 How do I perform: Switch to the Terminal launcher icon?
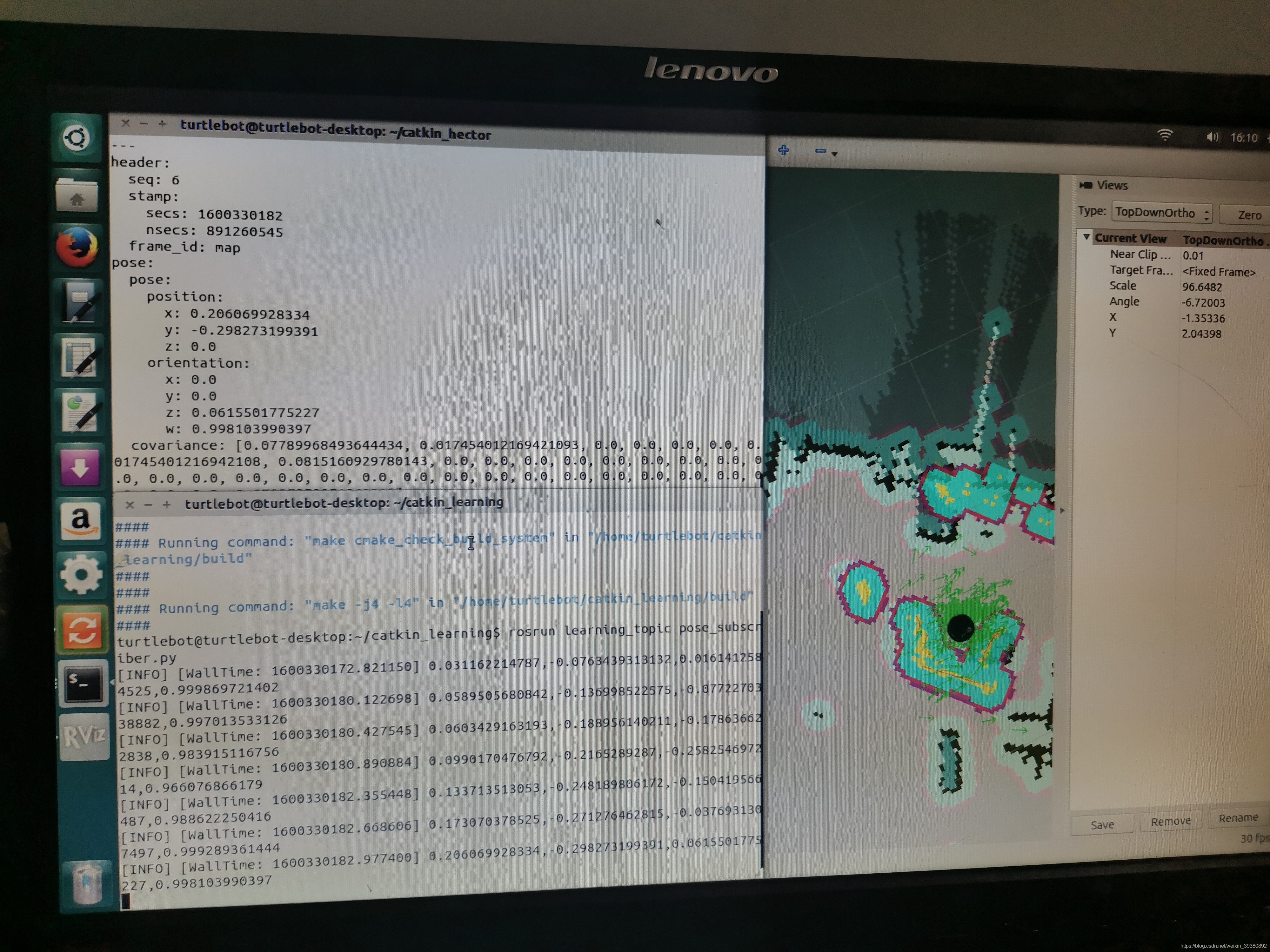83,684
